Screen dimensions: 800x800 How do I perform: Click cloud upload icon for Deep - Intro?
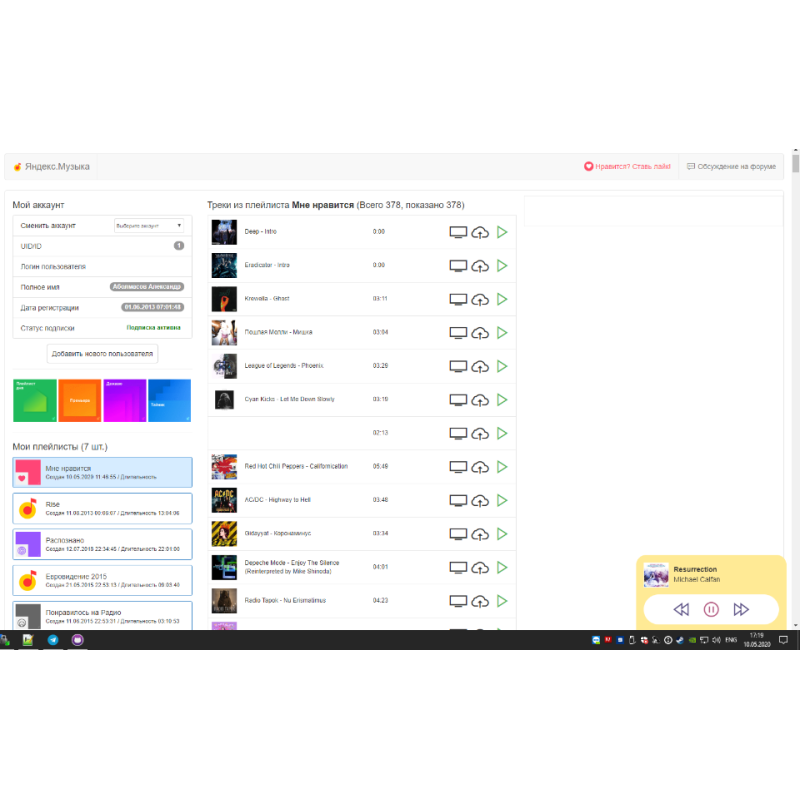[x=480, y=232]
